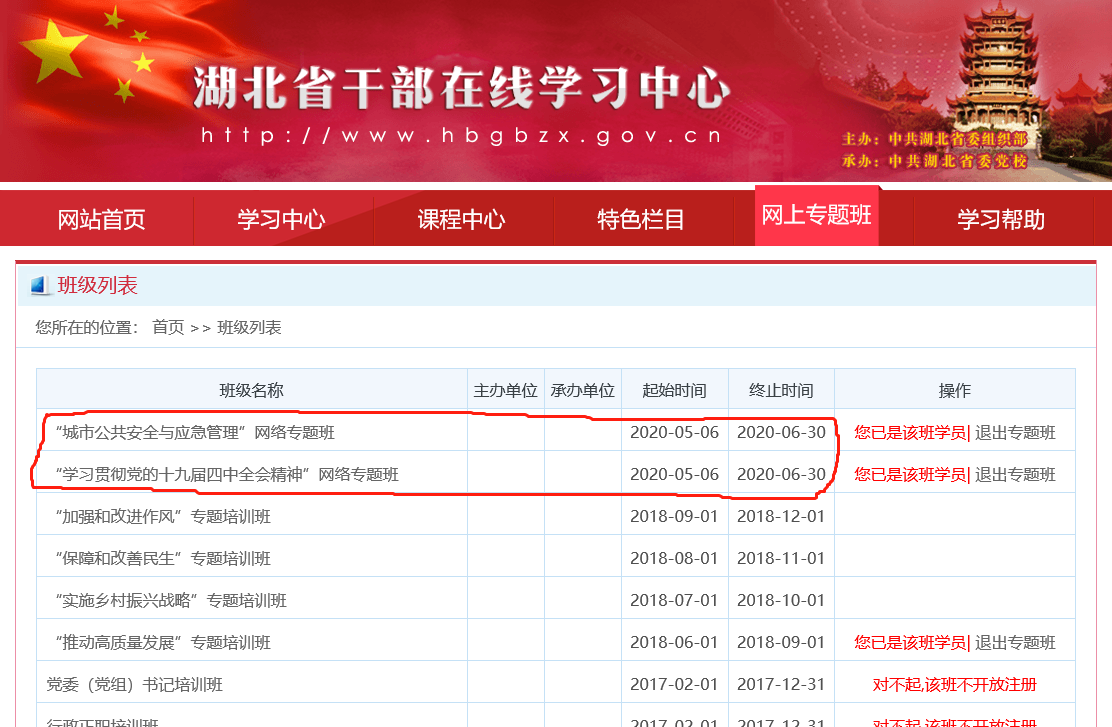Open the 课程中心 menu item

[x=463, y=220]
